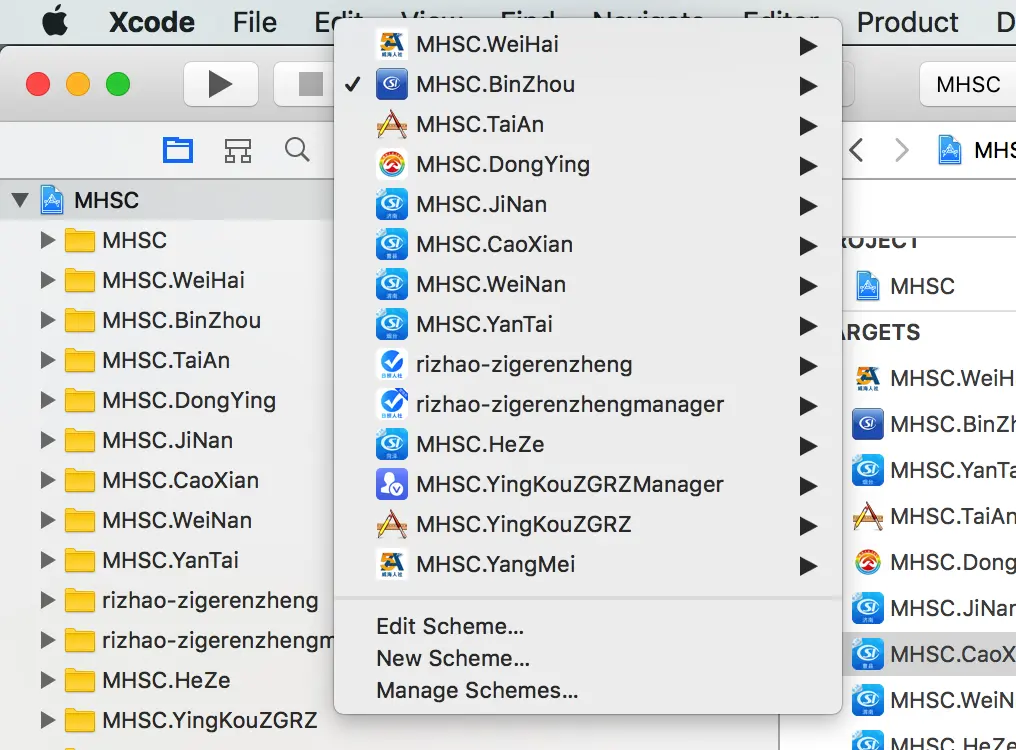Choose MHSC.WeiNan scheme in popup menu
This screenshot has width=1016, height=750.
pyautogui.click(x=588, y=285)
